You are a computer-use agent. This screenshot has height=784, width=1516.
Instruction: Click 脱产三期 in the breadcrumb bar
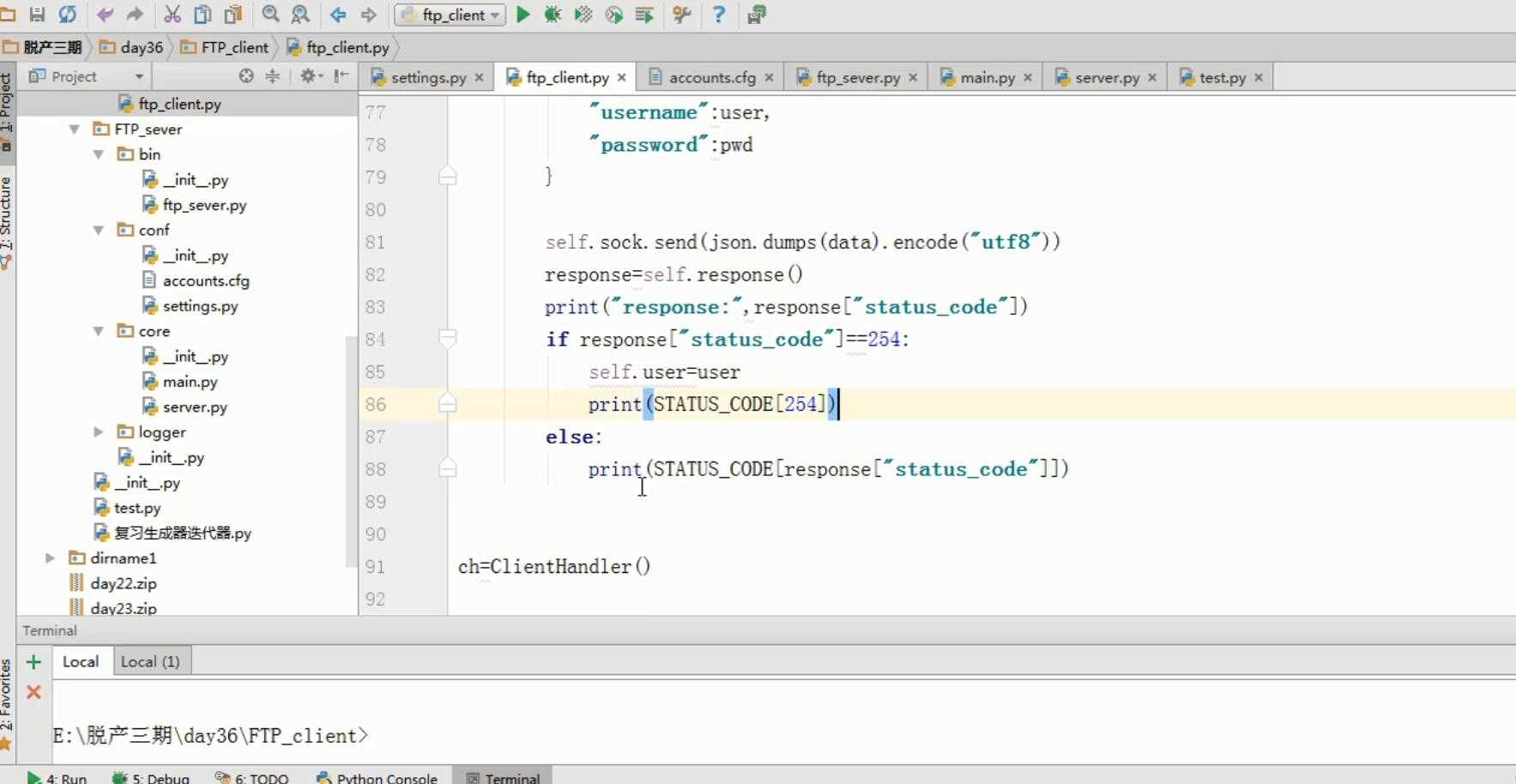point(44,47)
